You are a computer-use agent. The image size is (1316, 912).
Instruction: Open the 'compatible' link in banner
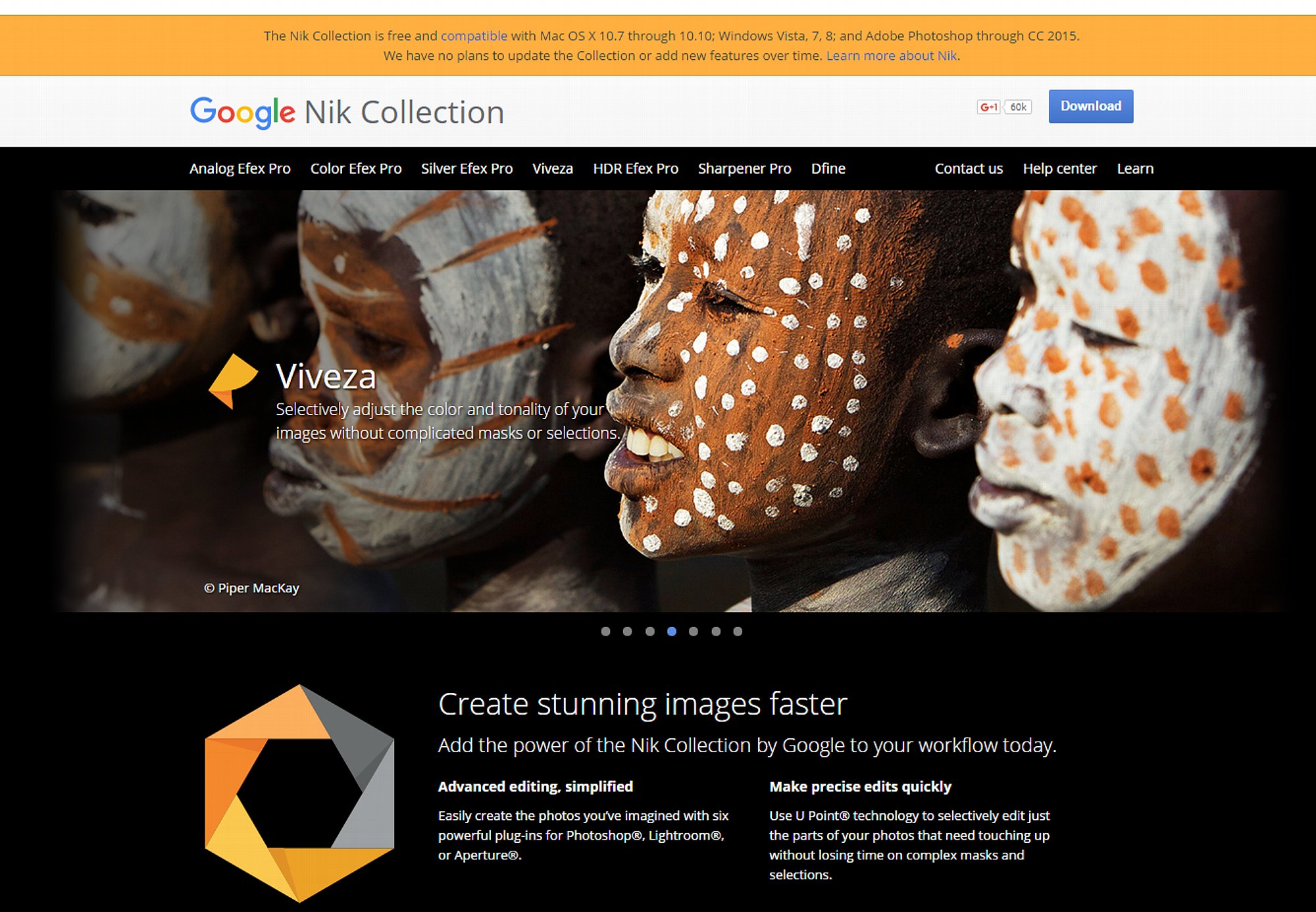pyautogui.click(x=473, y=36)
